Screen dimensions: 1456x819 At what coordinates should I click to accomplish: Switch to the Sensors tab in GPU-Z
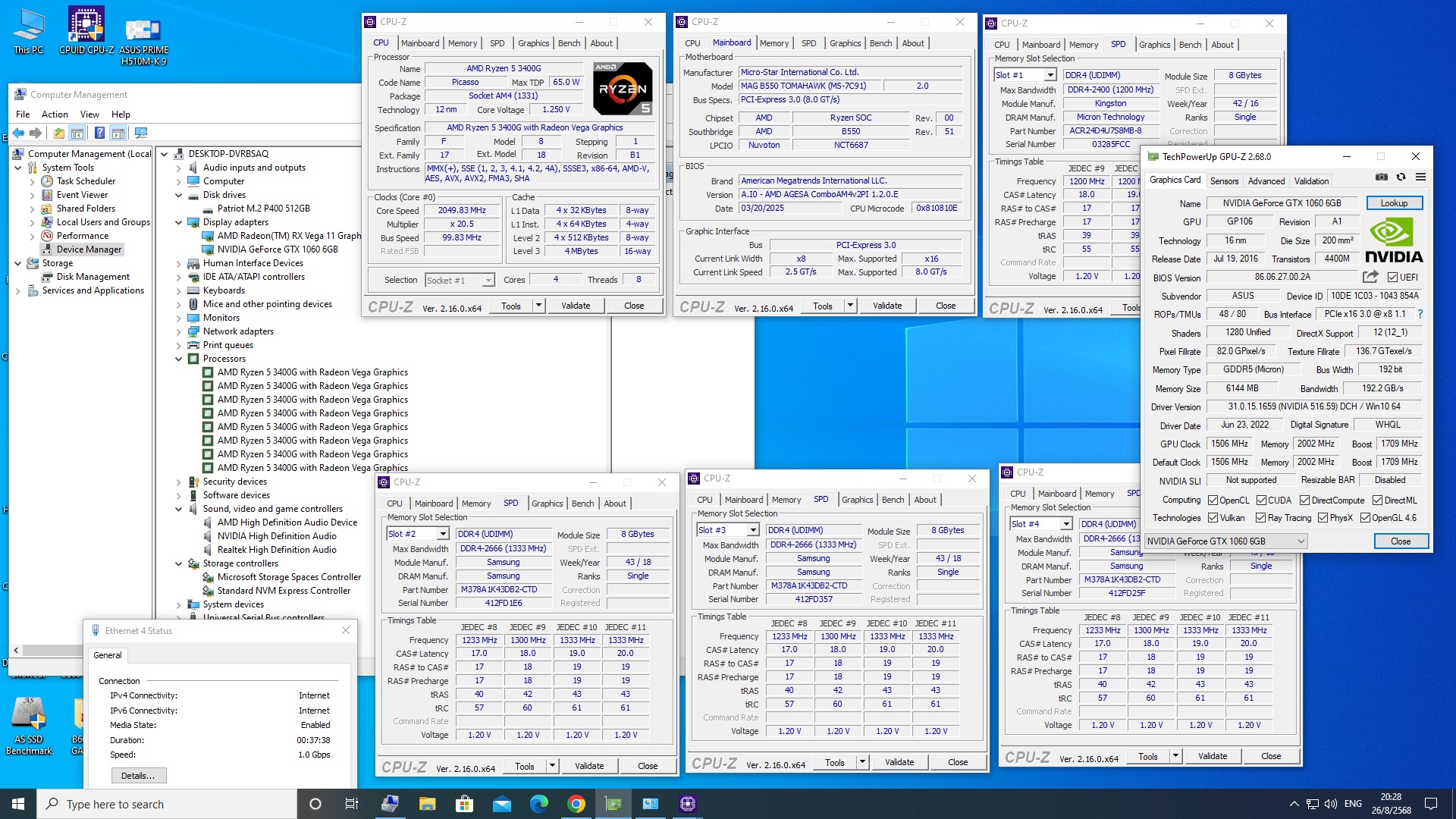pyautogui.click(x=1224, y=181)
